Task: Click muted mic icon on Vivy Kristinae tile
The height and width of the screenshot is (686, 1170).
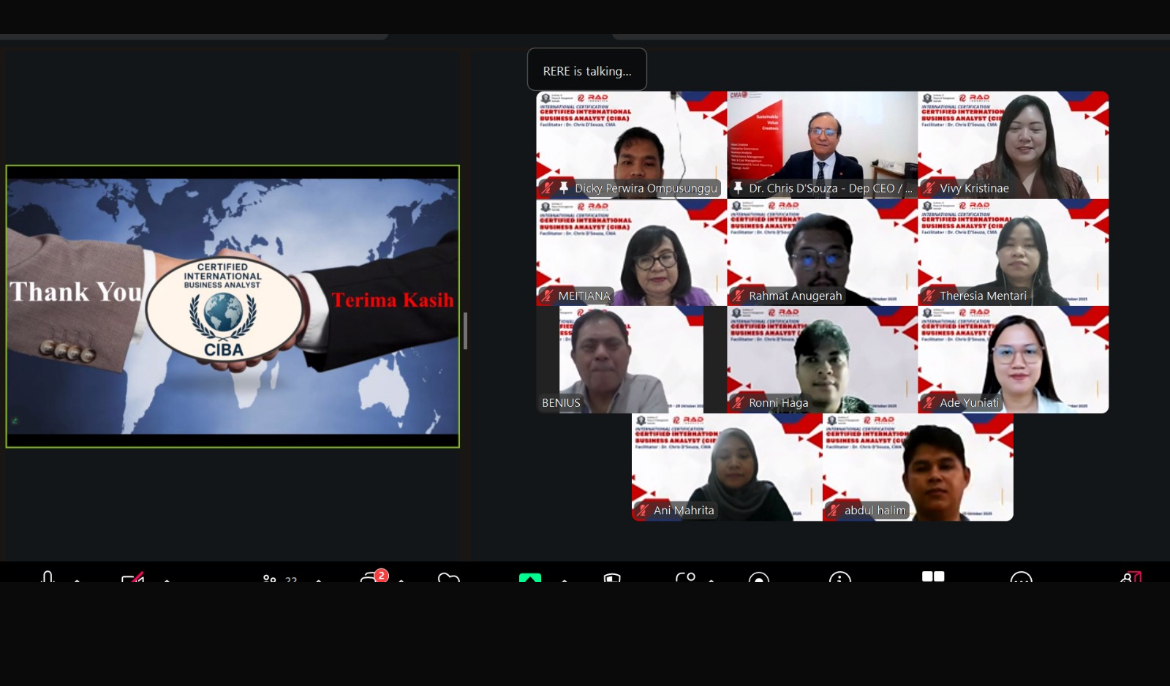Action: 929,188
